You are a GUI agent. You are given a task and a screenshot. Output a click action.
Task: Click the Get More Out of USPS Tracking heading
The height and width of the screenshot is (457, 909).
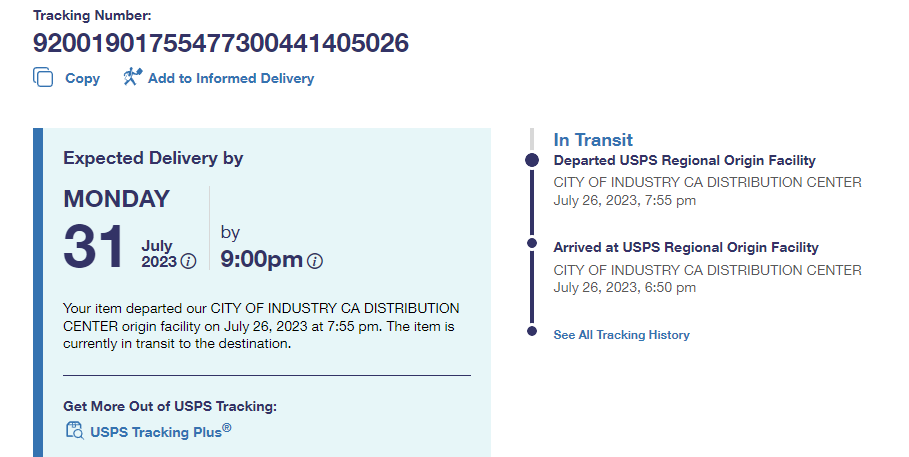tap(169, 406)
